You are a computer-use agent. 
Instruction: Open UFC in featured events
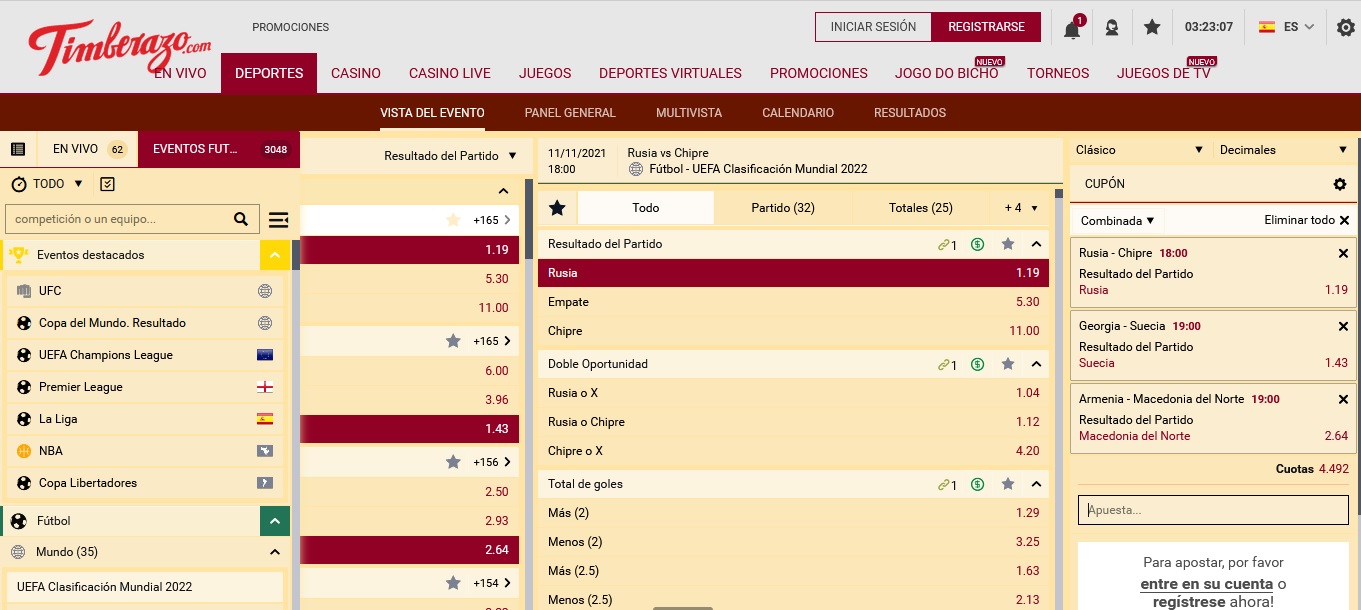(x=145, y=291)
